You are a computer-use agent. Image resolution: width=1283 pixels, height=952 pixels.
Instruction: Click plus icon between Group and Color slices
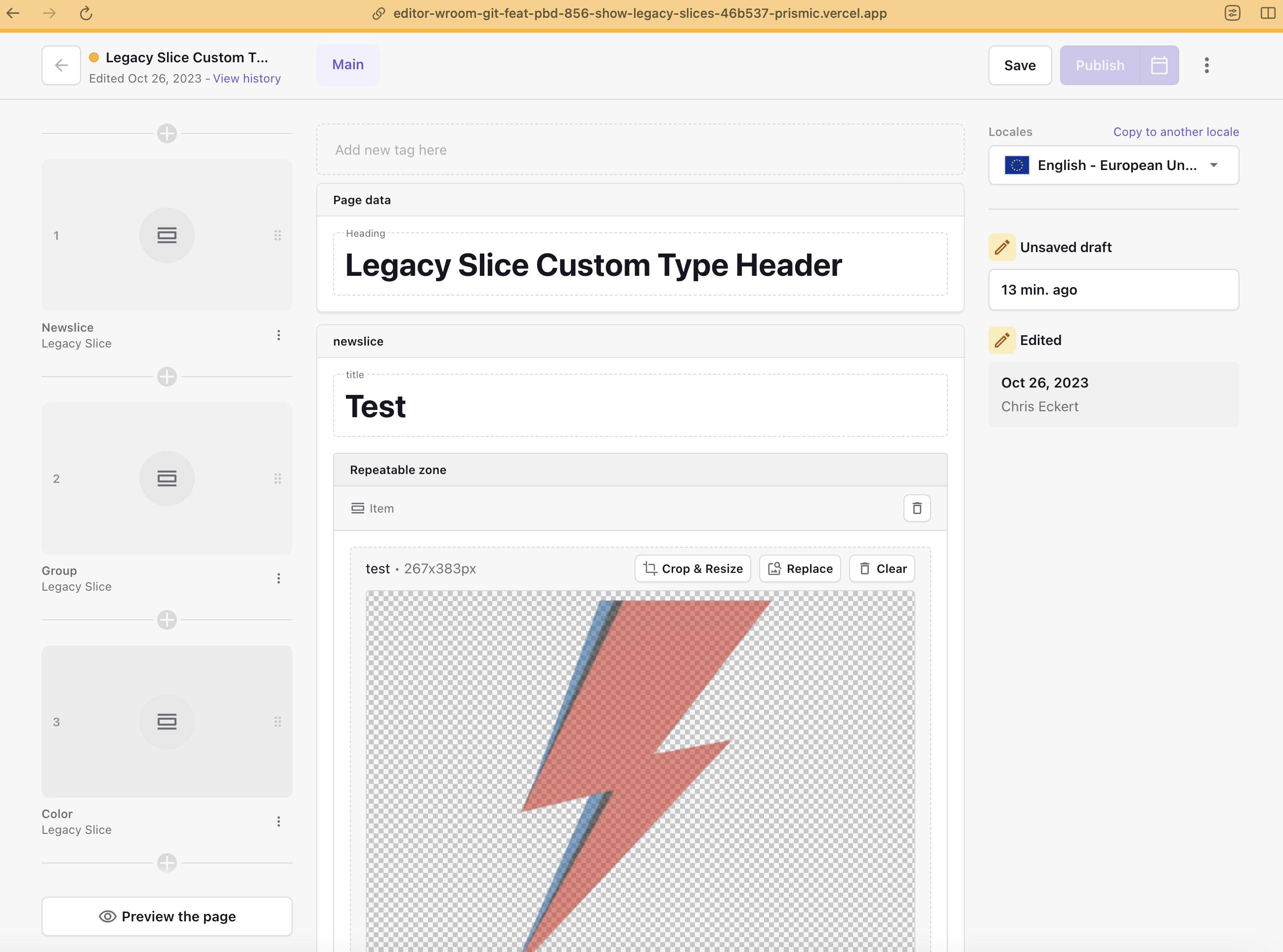click(167, 620)
